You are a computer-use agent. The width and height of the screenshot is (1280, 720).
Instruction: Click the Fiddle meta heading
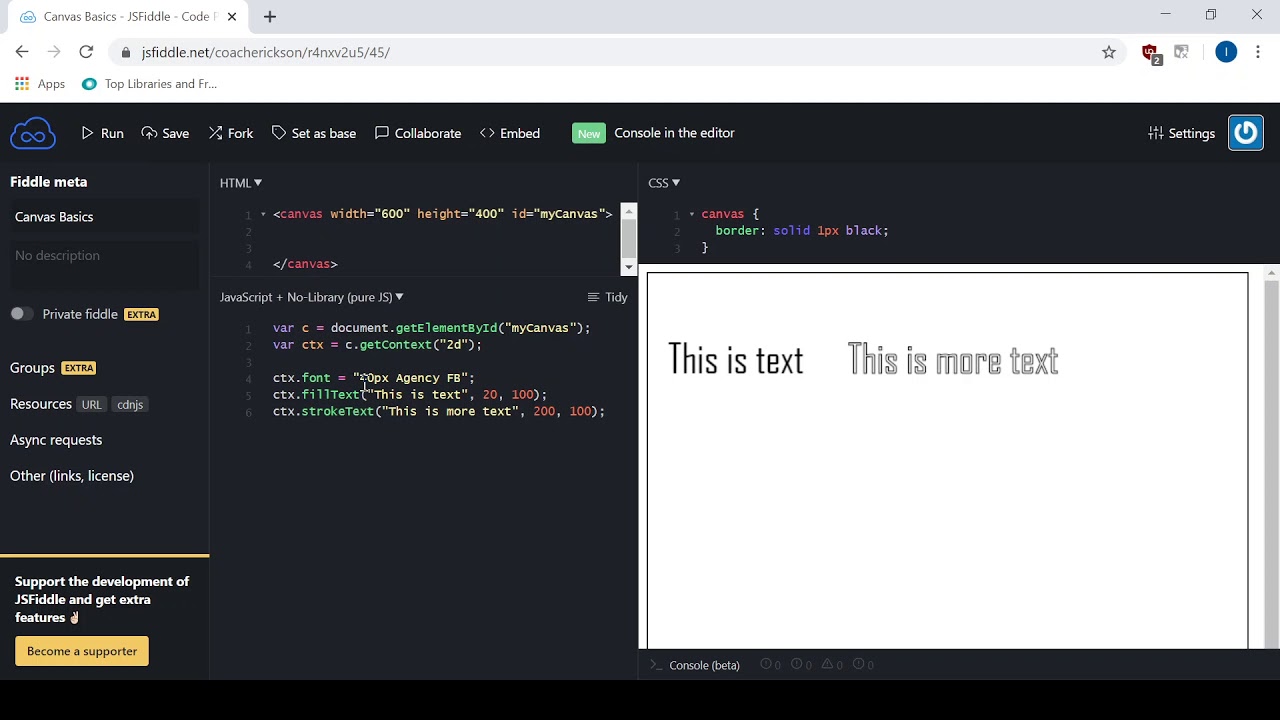[49, 182]
